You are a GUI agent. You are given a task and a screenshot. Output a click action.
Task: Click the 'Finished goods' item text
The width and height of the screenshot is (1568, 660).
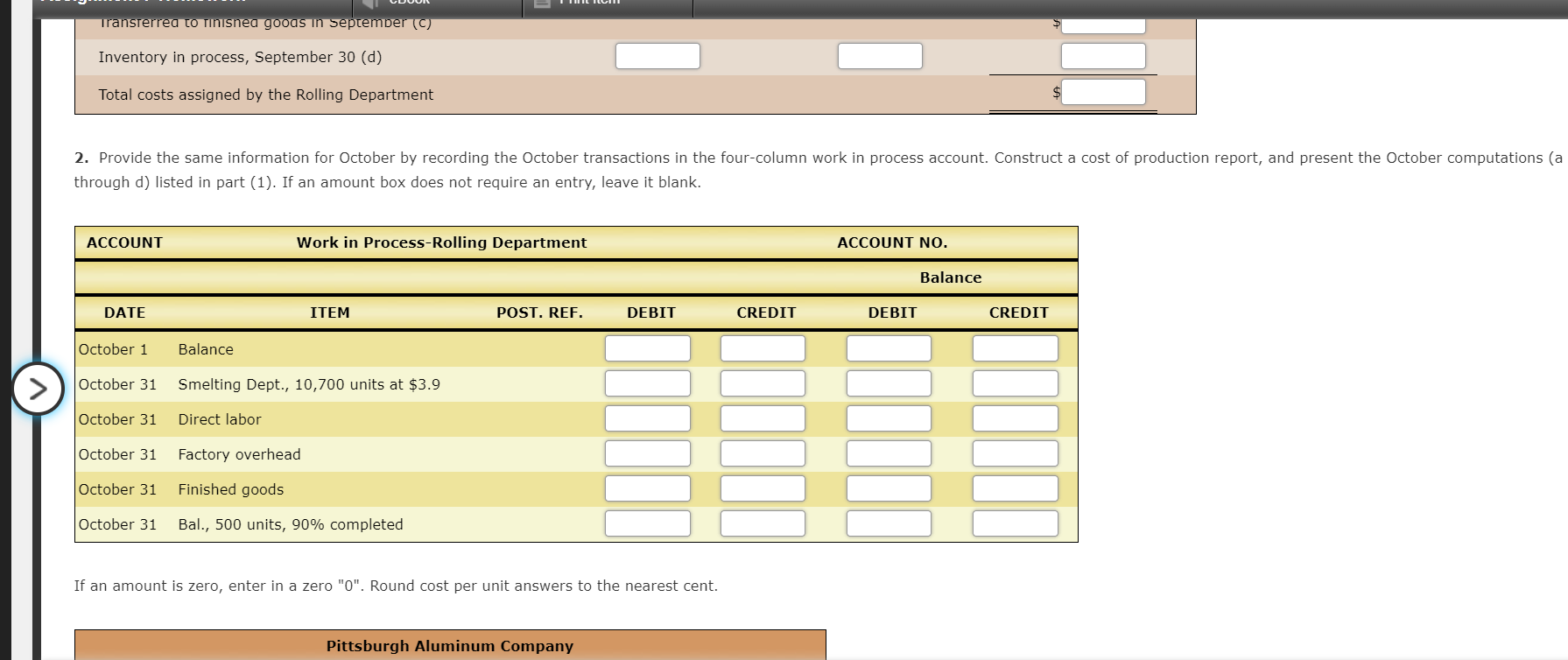tap(231, 489)
